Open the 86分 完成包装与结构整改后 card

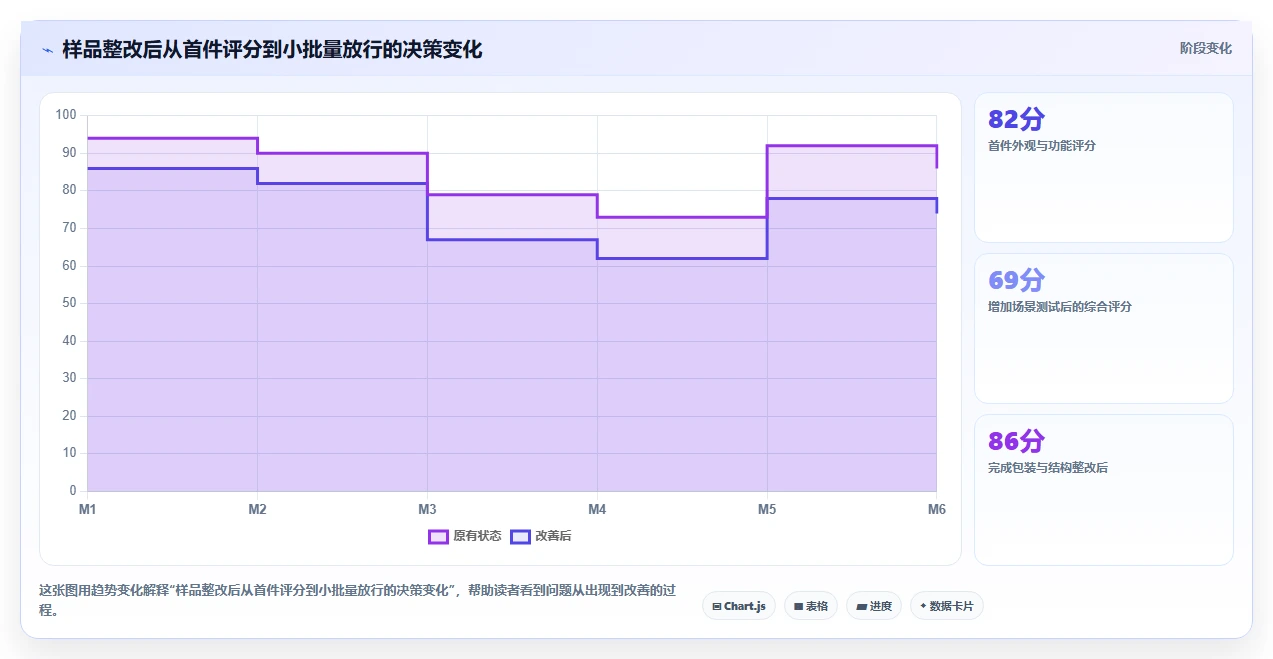point(1104,490)
